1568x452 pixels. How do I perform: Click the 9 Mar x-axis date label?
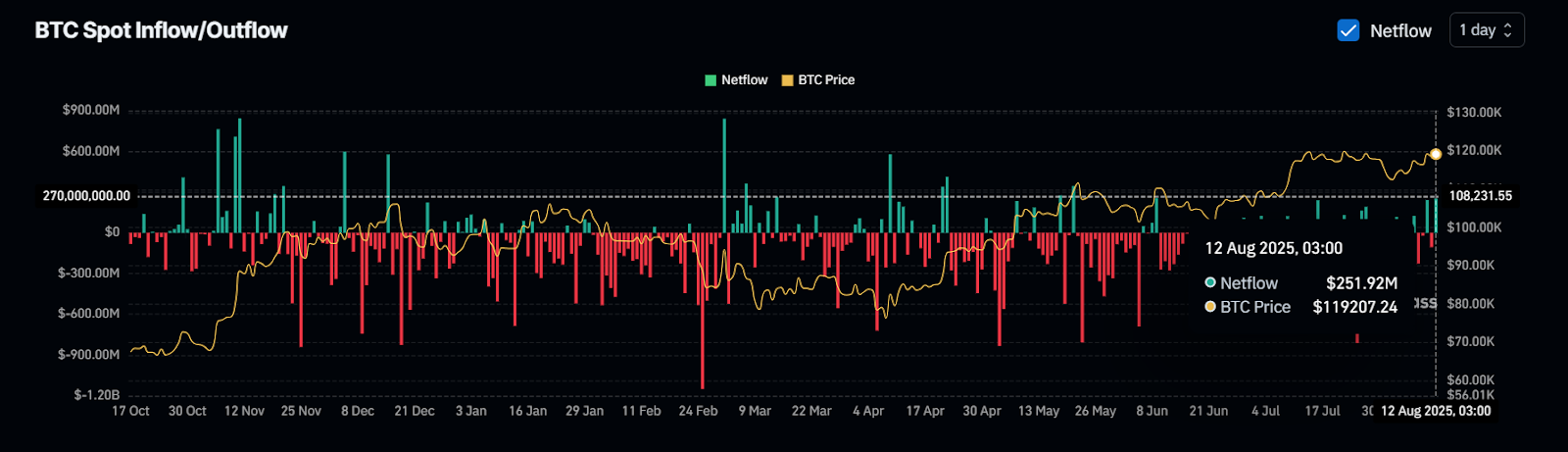(x=755, y=411)
